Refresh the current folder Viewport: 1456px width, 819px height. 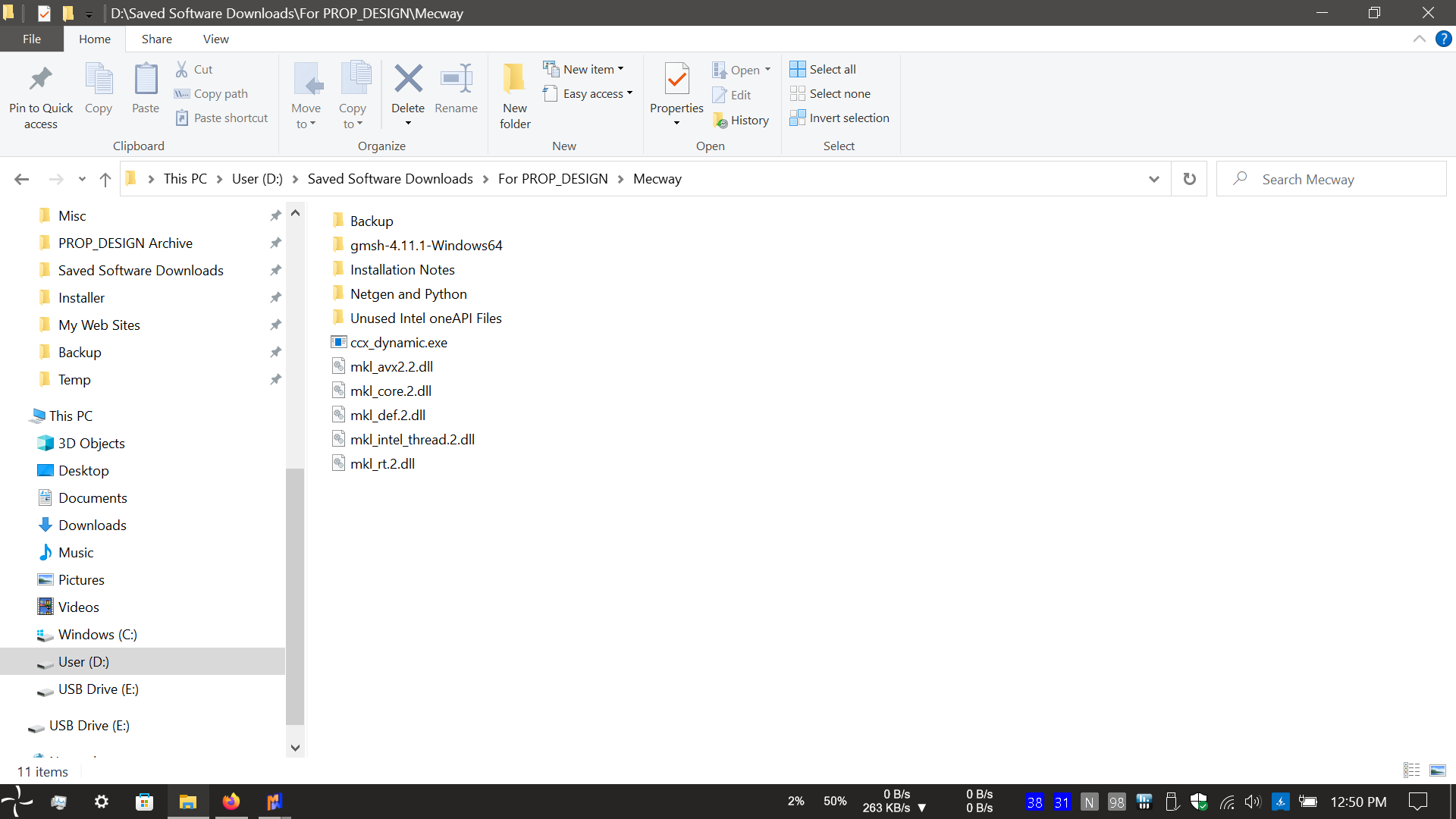1189,179
